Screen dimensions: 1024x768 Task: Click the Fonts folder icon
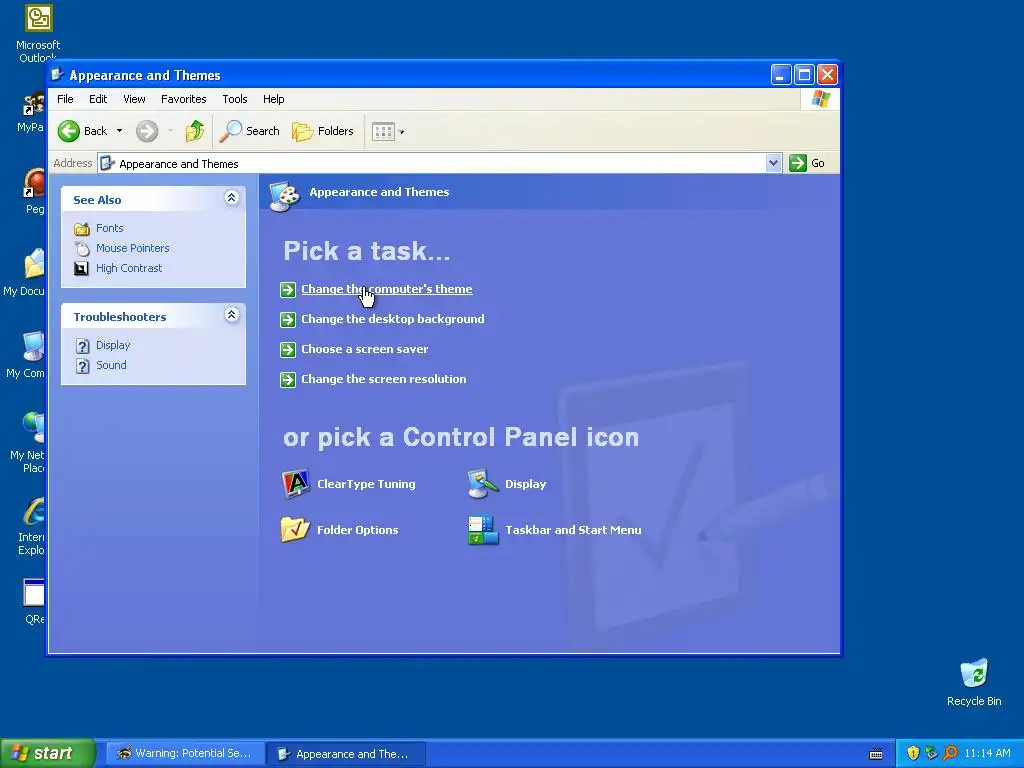(82, 229)
